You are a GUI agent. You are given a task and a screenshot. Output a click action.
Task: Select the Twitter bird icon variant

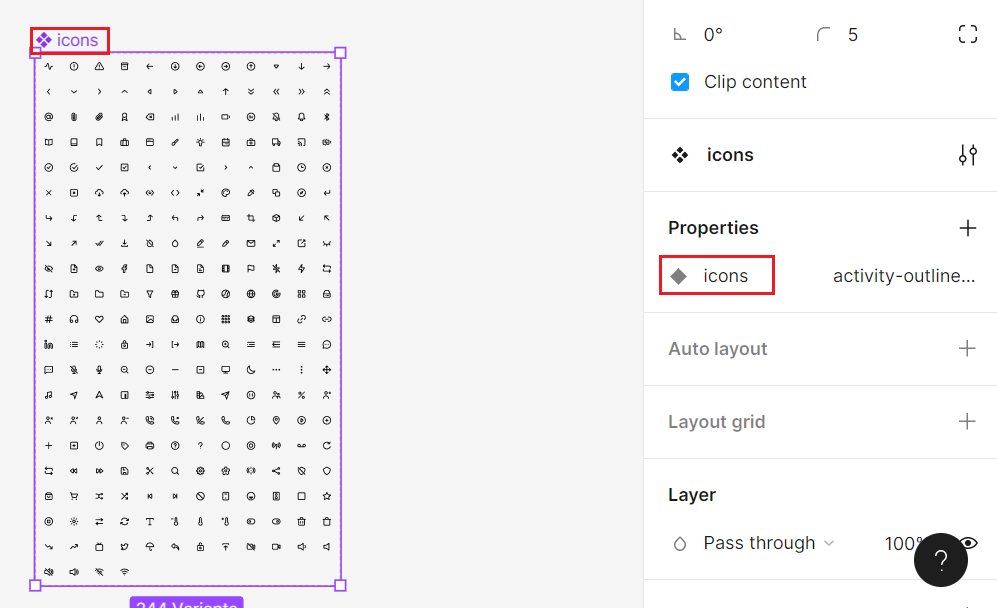pos(124,547)
